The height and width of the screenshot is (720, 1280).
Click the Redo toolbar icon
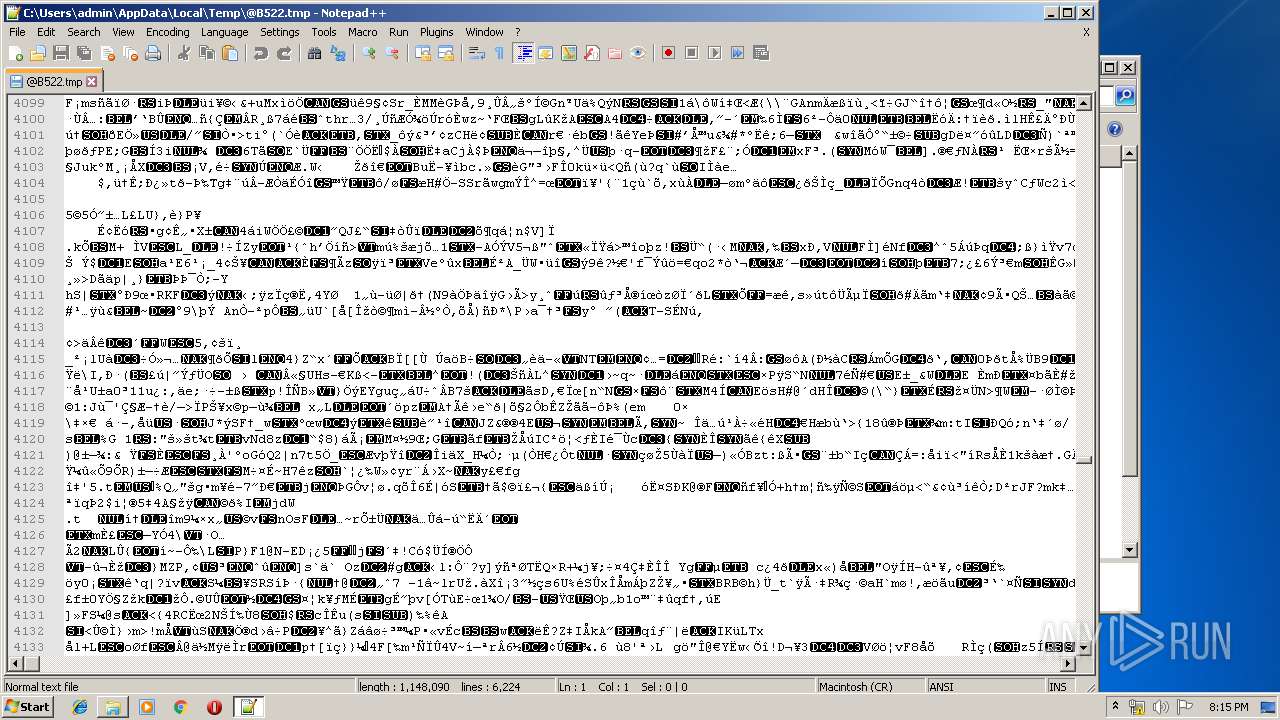[x=284, y=53]
